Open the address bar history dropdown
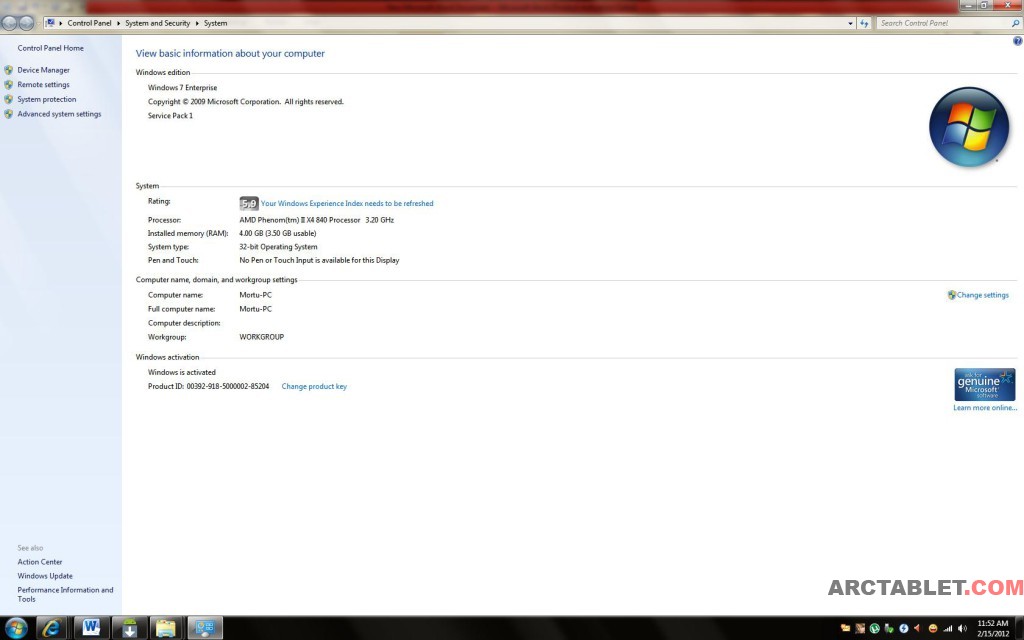 coord(850,23)
